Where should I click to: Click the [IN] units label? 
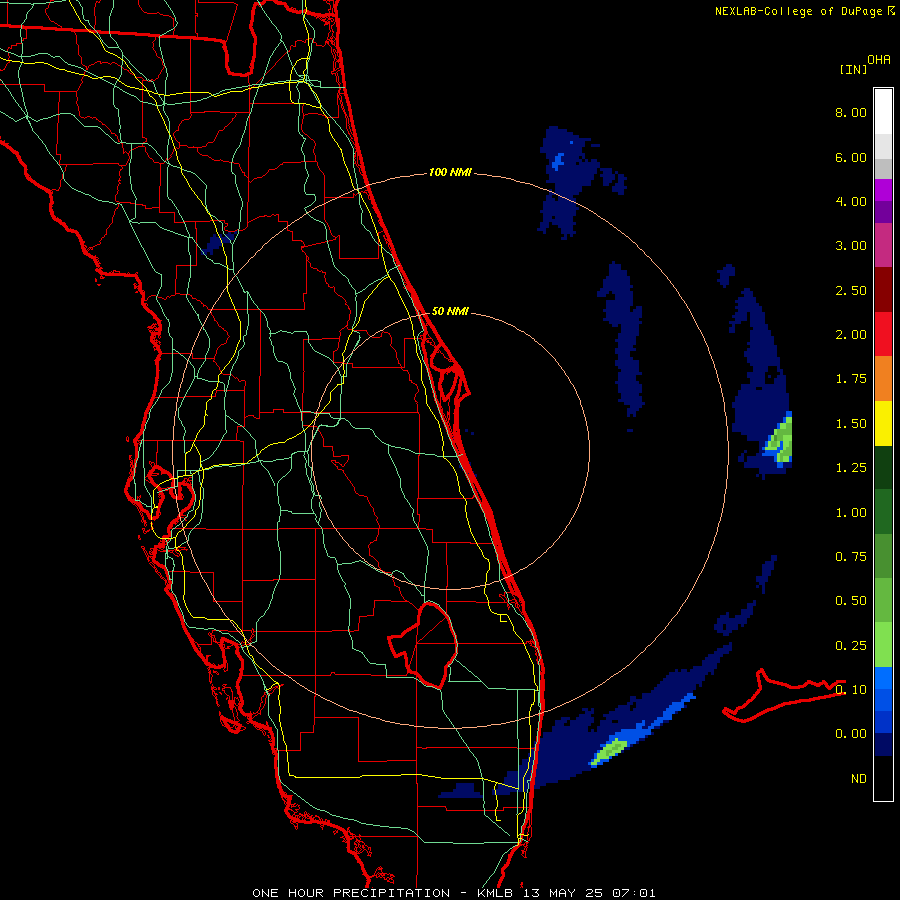click(x=853, y=69)
